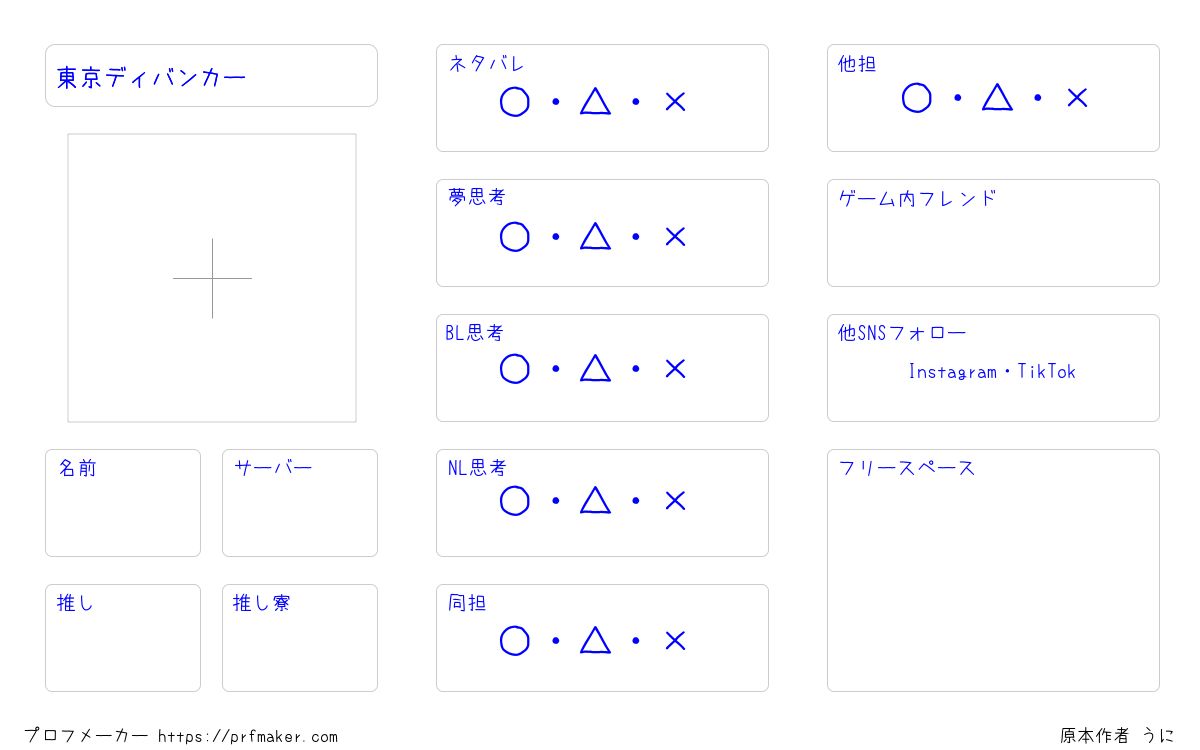Select the triangle in the 同担 row
The image size is (1200, 750).
tap(595, 640)
